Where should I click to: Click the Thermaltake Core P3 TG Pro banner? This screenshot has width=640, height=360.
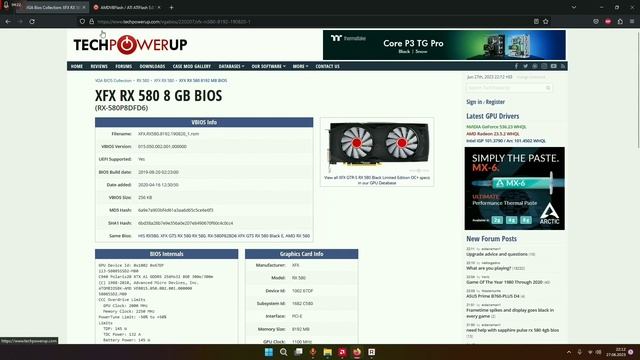pyautogui.click(x=444, y=45)
